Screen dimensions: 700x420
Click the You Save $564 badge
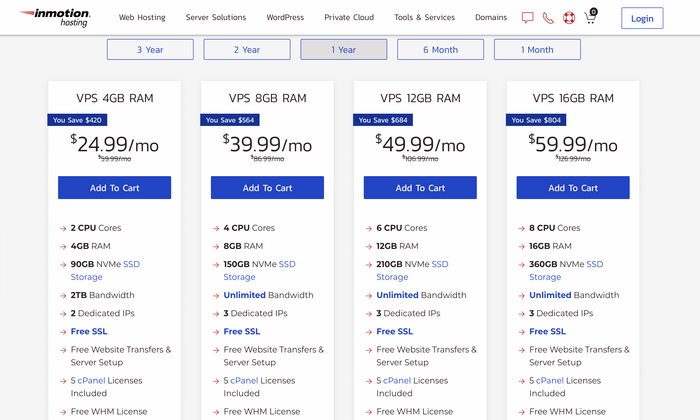pyautogui.click(x=230, y=120)
